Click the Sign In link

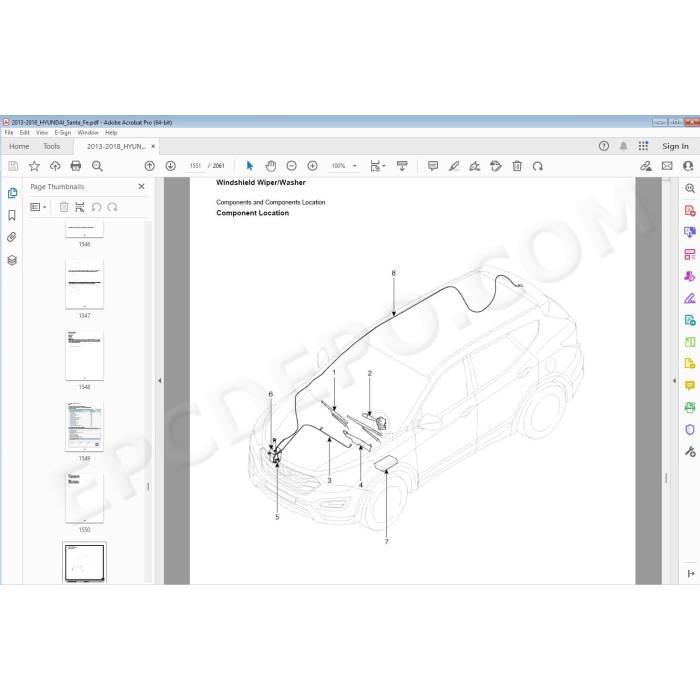coord(675,146)
